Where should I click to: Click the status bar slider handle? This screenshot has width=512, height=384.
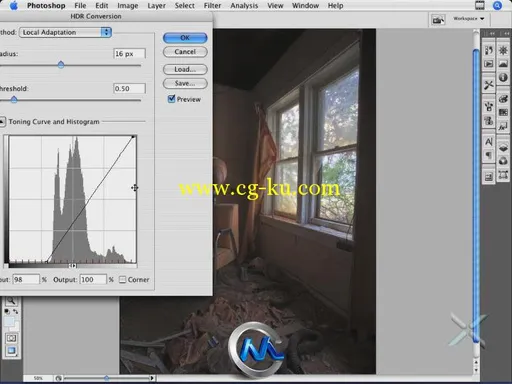pyautogui.click(x=106, y=378)
